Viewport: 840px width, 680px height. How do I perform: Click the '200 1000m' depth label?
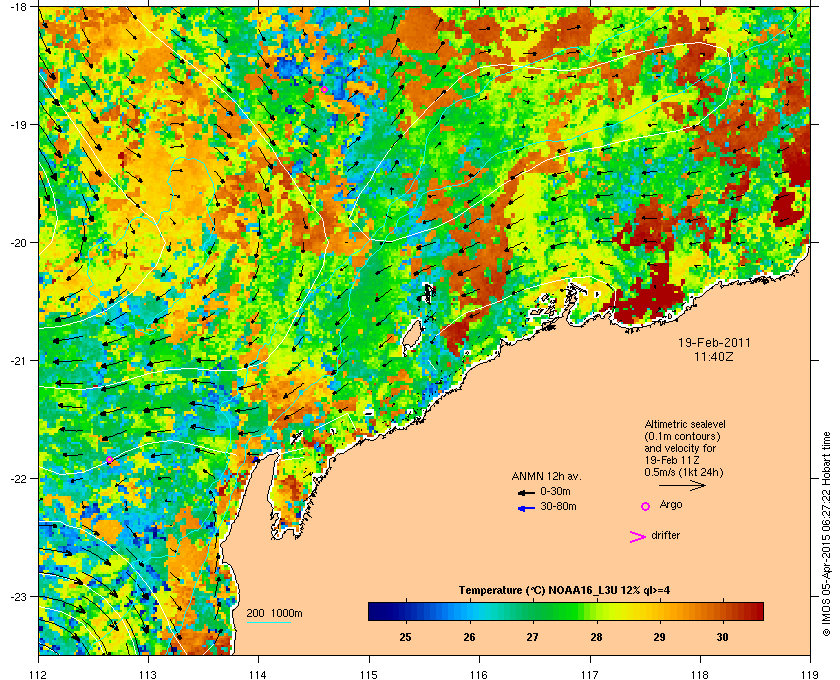[274, 614]
